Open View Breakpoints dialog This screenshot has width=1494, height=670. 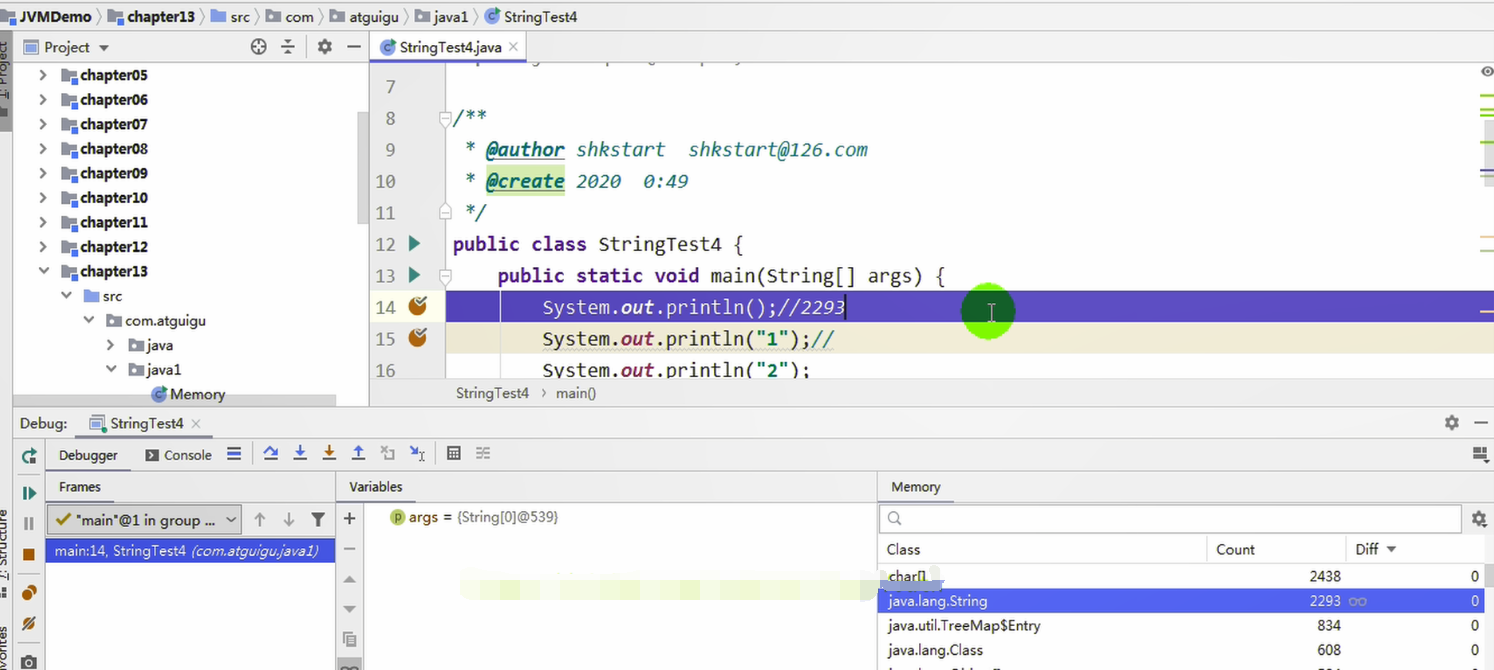pyautogui.click(x=29, y=593)
